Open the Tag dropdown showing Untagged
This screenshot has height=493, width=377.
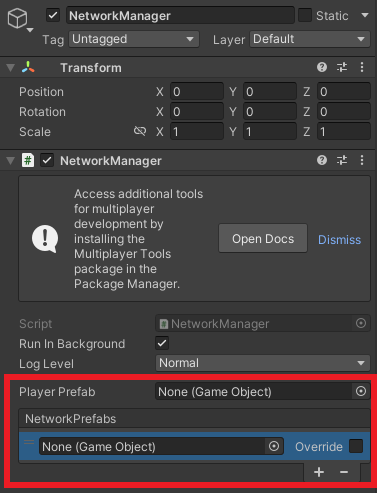(134, 39)
